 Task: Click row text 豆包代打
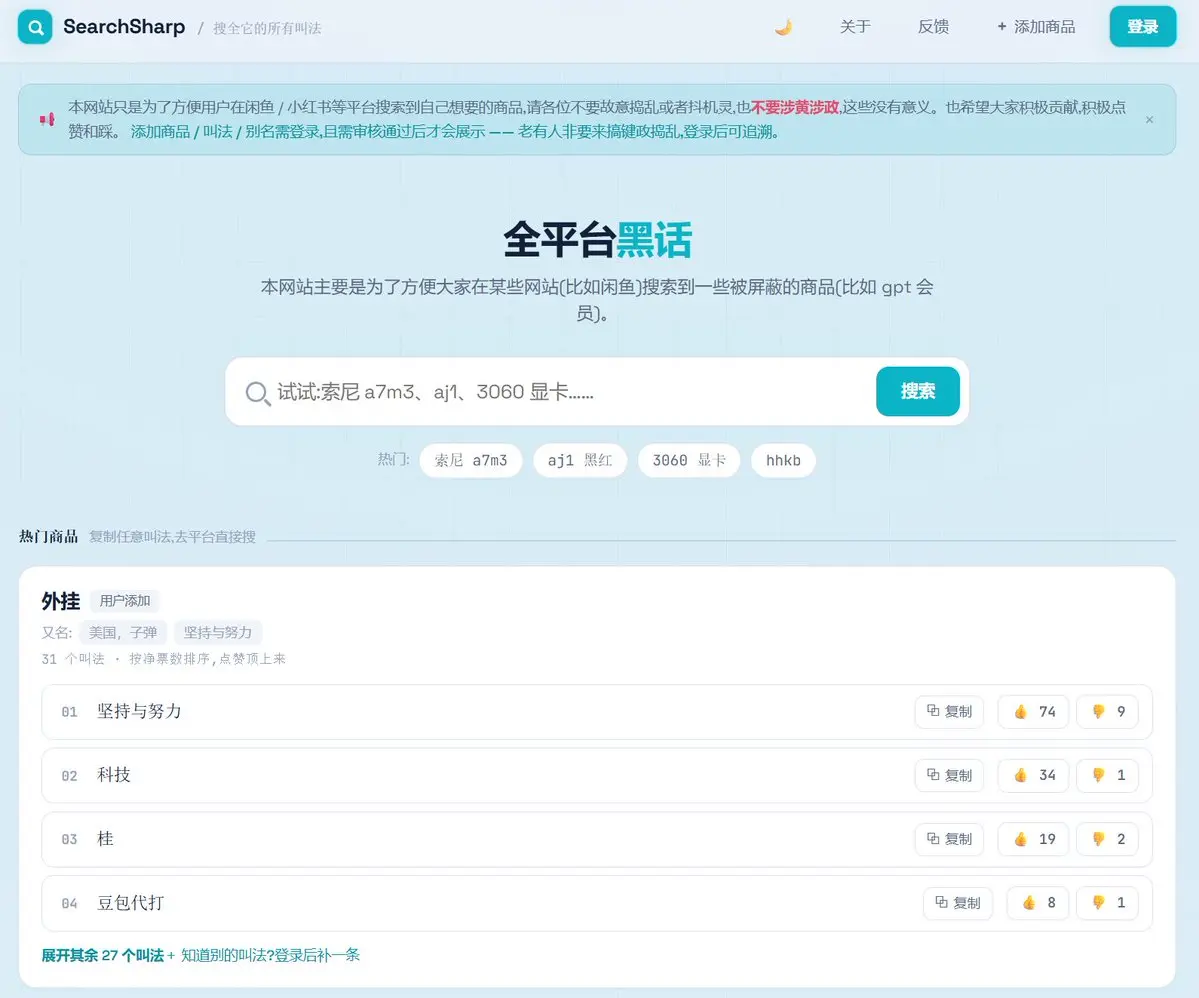131,902
